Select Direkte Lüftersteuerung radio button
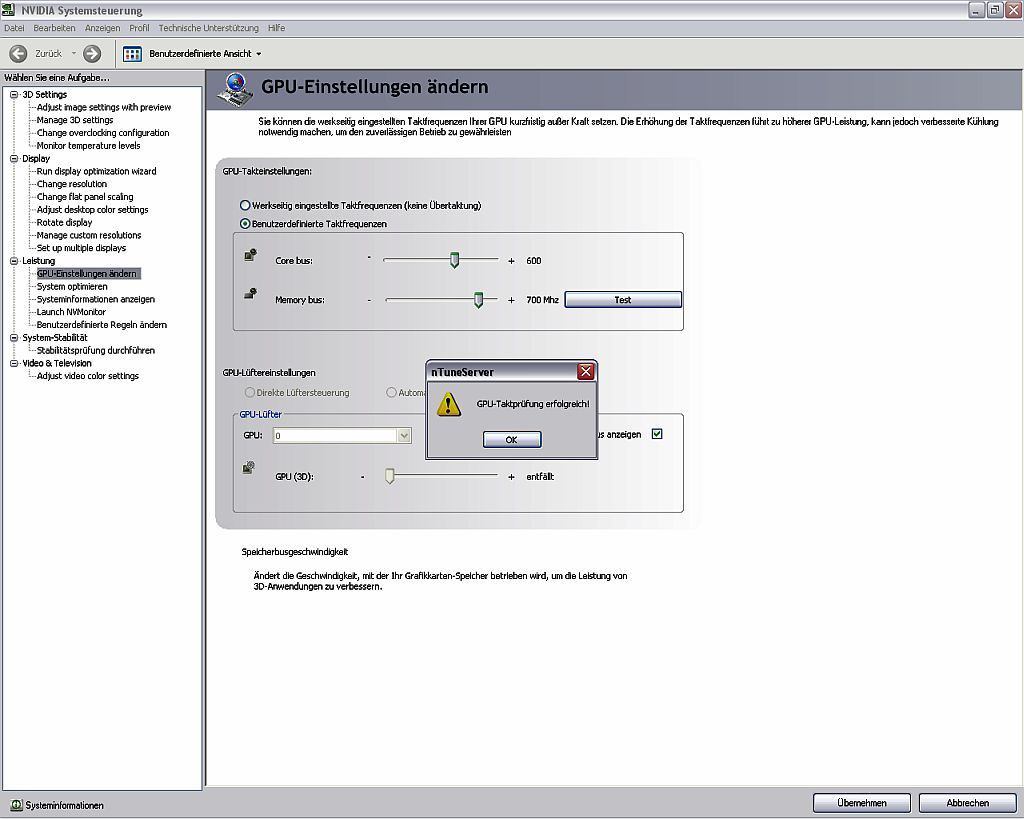 click(249, 393)
